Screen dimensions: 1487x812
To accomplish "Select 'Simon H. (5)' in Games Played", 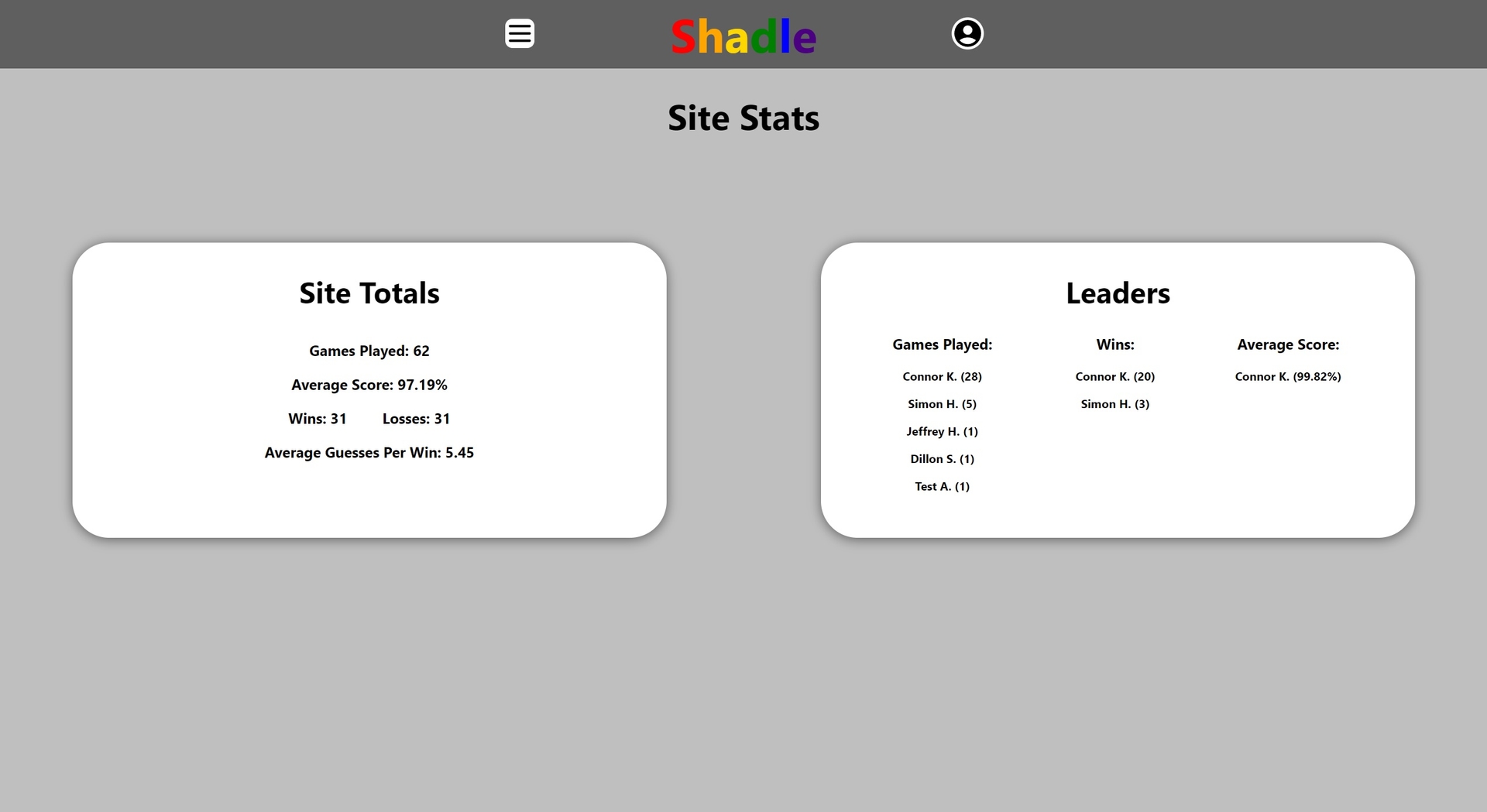I will [x=942, y=404].
